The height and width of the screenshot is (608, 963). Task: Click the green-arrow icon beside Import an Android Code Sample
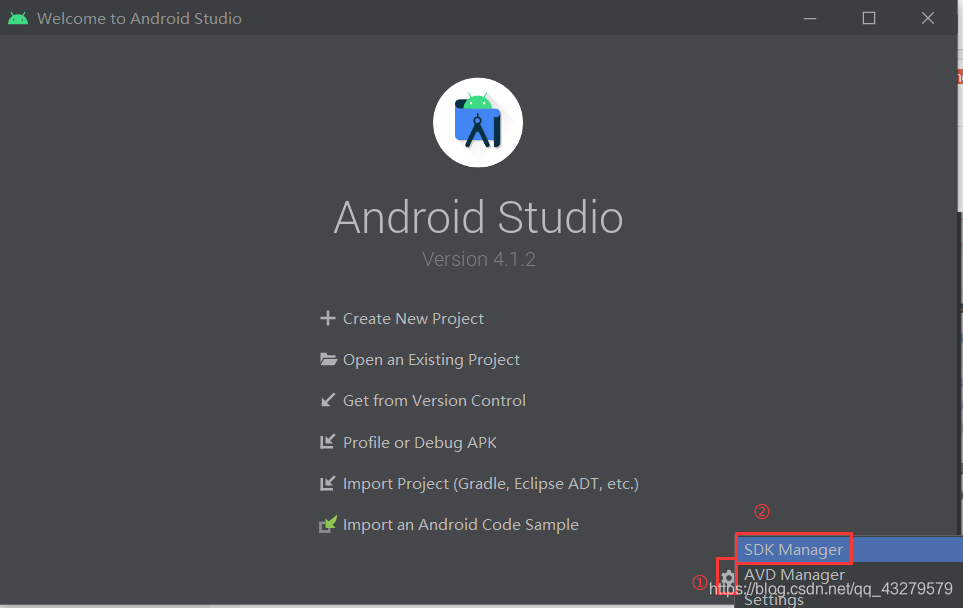[328, 524]
